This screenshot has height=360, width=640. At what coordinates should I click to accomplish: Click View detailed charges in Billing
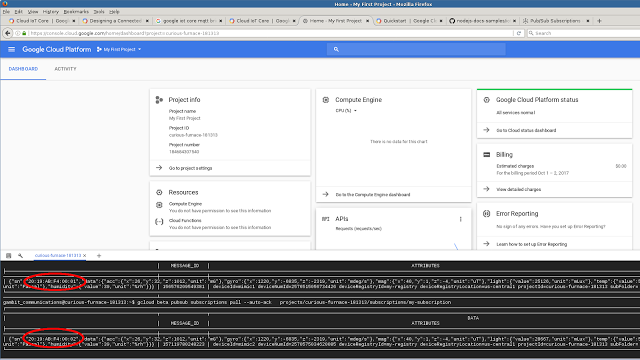click(x=518, y=189)
